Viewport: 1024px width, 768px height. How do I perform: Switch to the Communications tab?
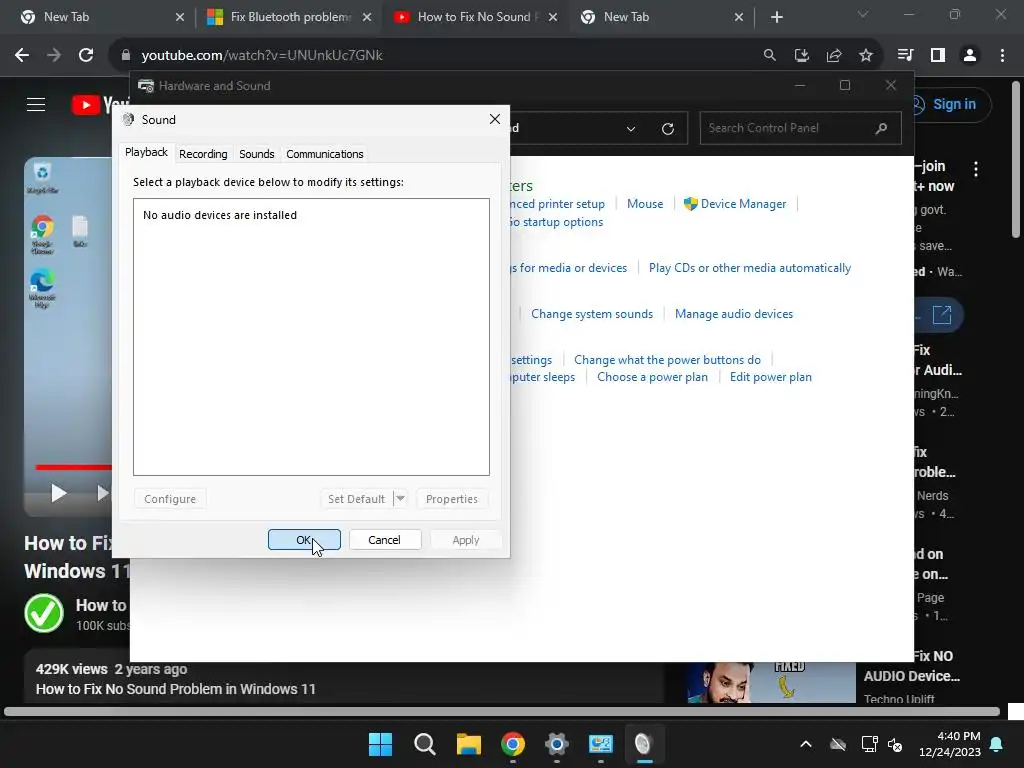(x=325, y=154)
